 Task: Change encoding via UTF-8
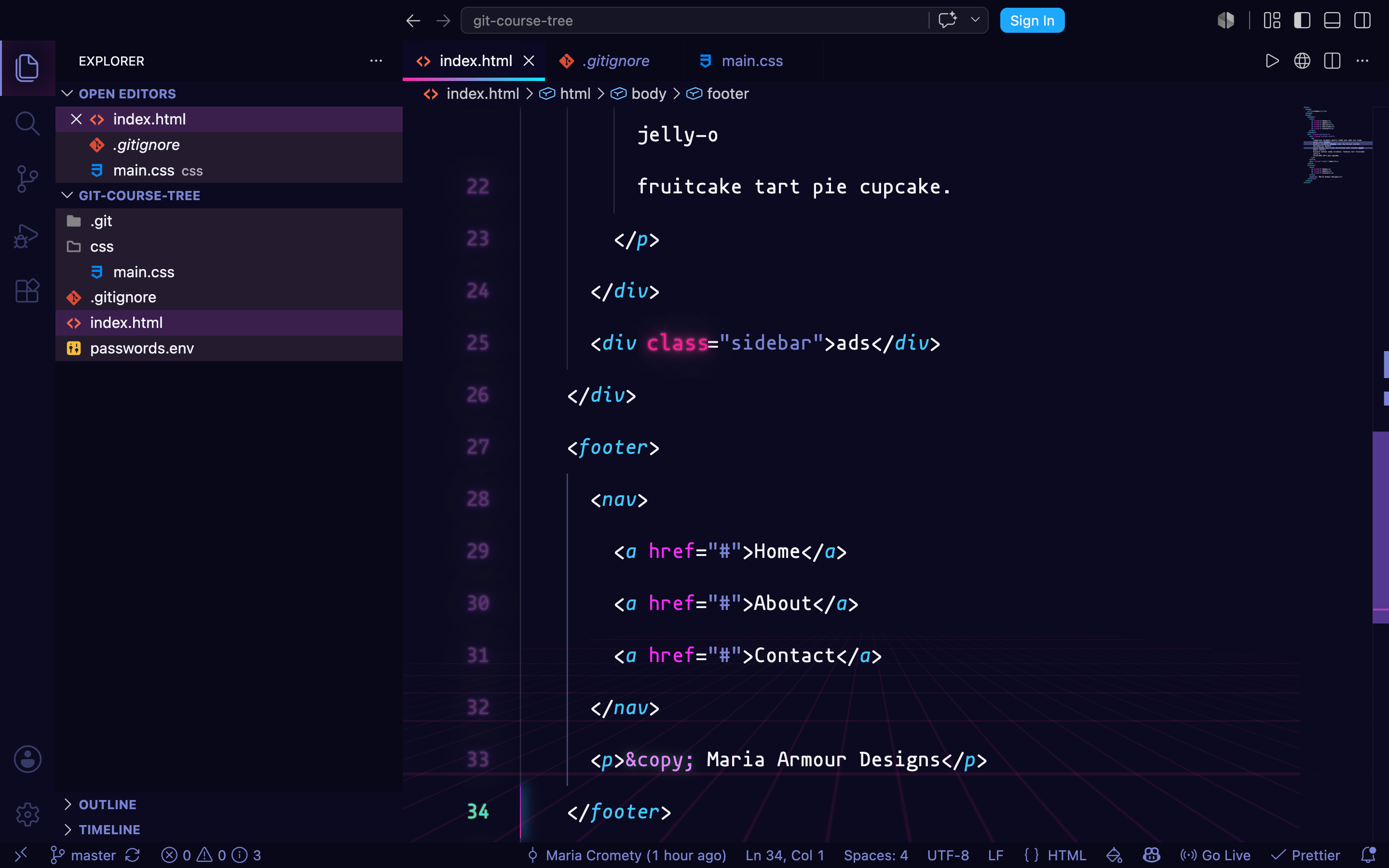point(948,855)
